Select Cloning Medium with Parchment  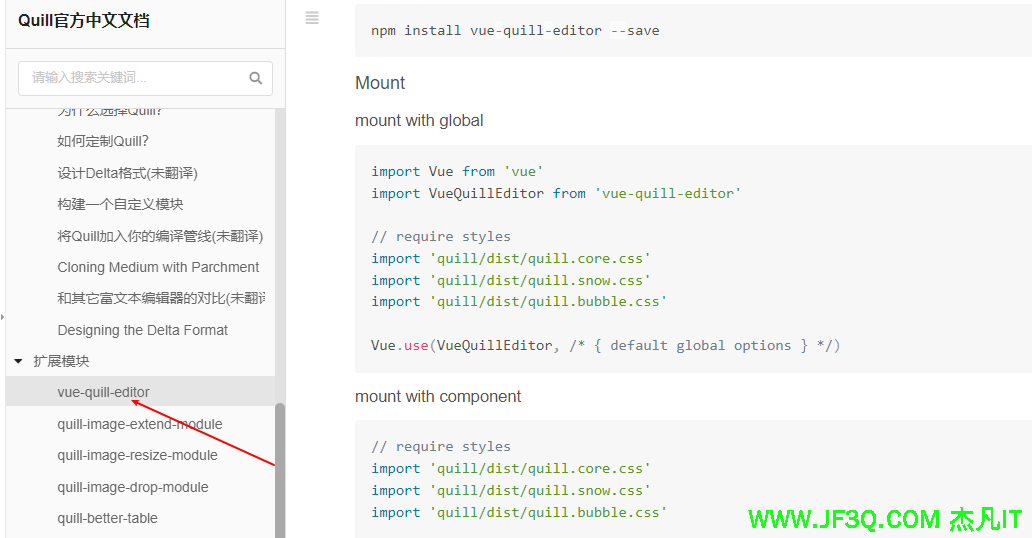point(158,267)
